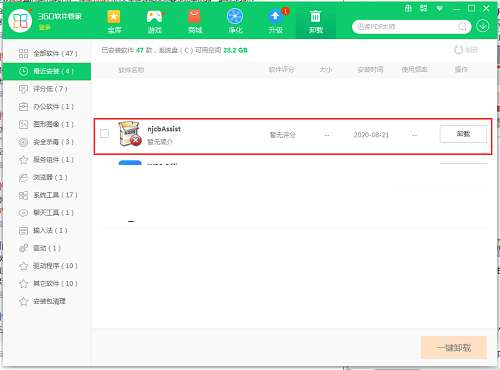Click the 360软件管家 logo

click(x=20, y=21)
